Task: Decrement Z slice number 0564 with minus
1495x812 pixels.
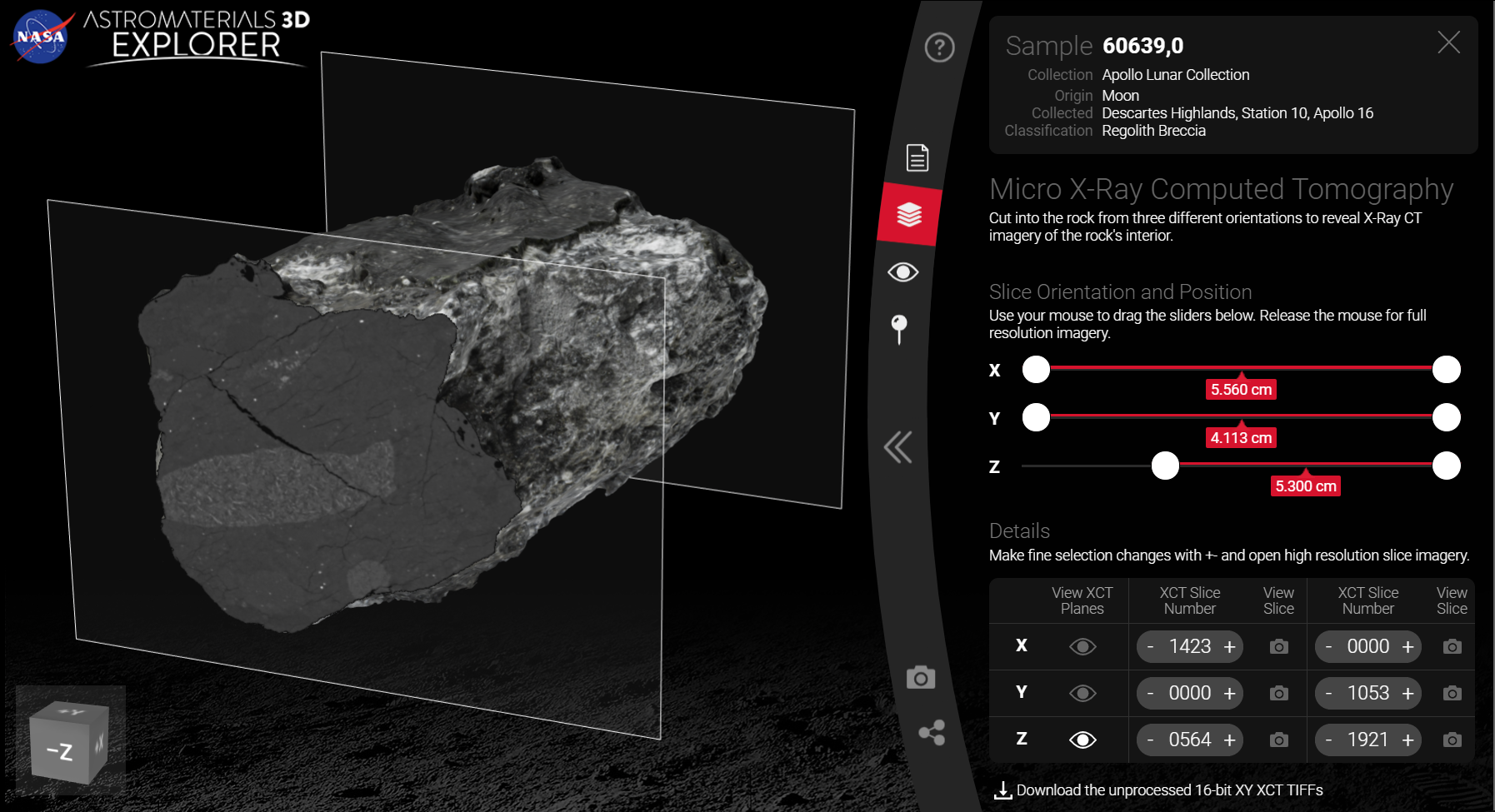Action: (1151, 740)
